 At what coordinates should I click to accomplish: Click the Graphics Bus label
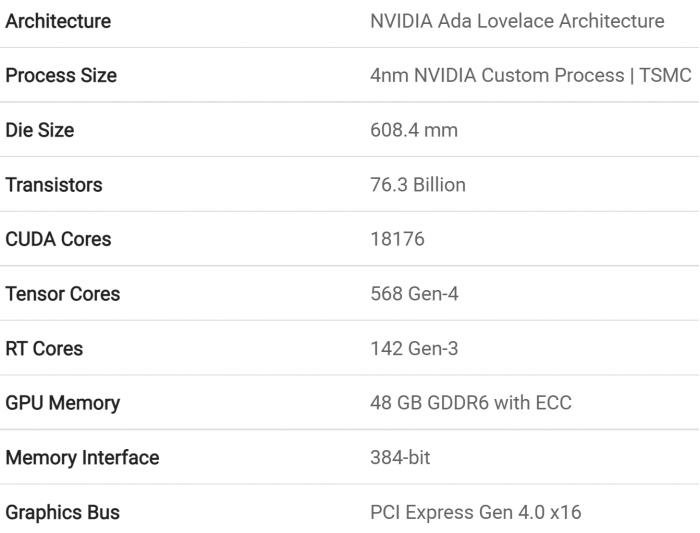click(x=62, y=512)
